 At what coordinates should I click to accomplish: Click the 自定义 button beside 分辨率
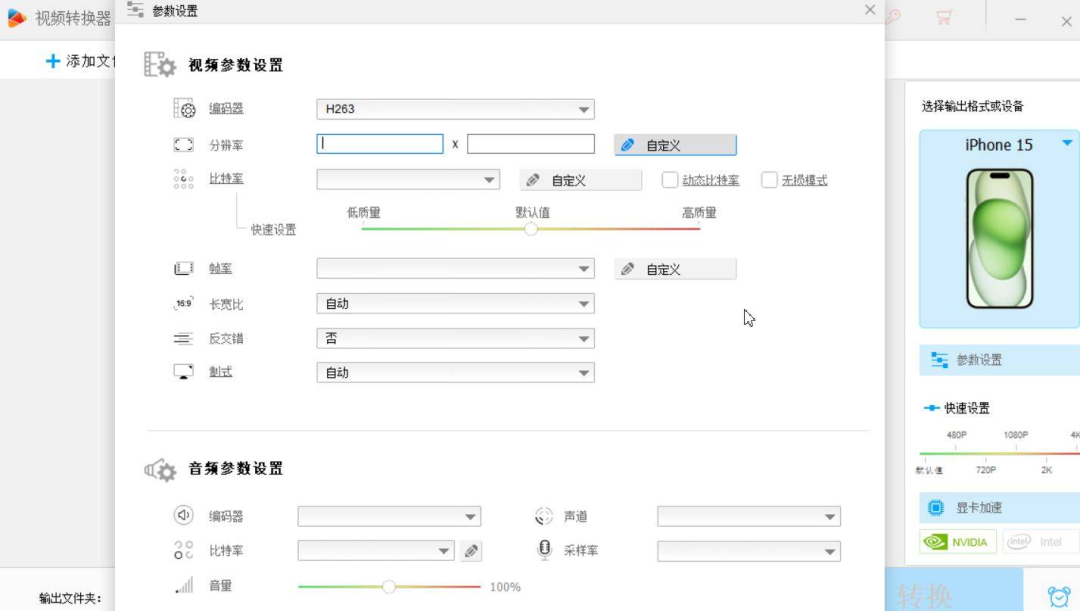(x=675, y=143)
